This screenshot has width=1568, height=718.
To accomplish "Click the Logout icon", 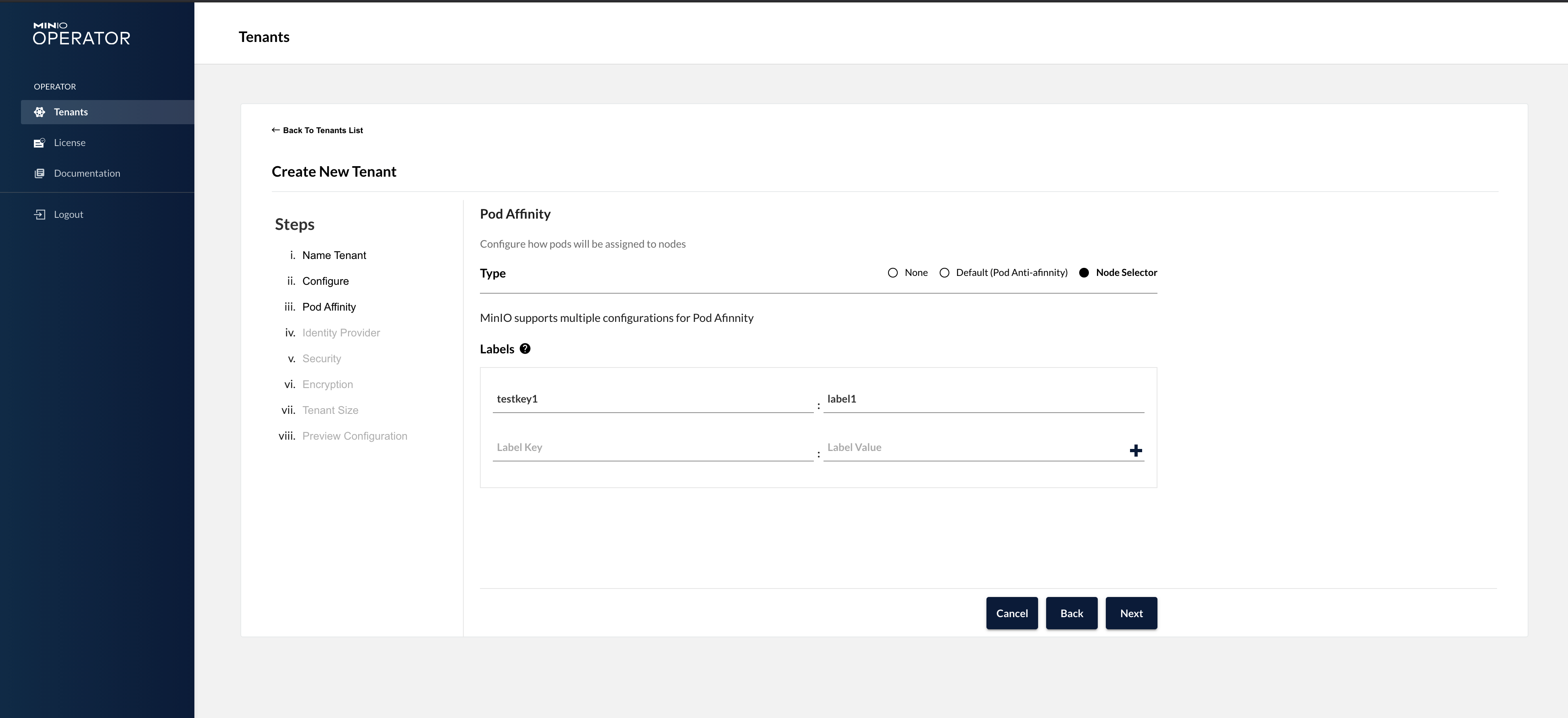I will [40, 214].
